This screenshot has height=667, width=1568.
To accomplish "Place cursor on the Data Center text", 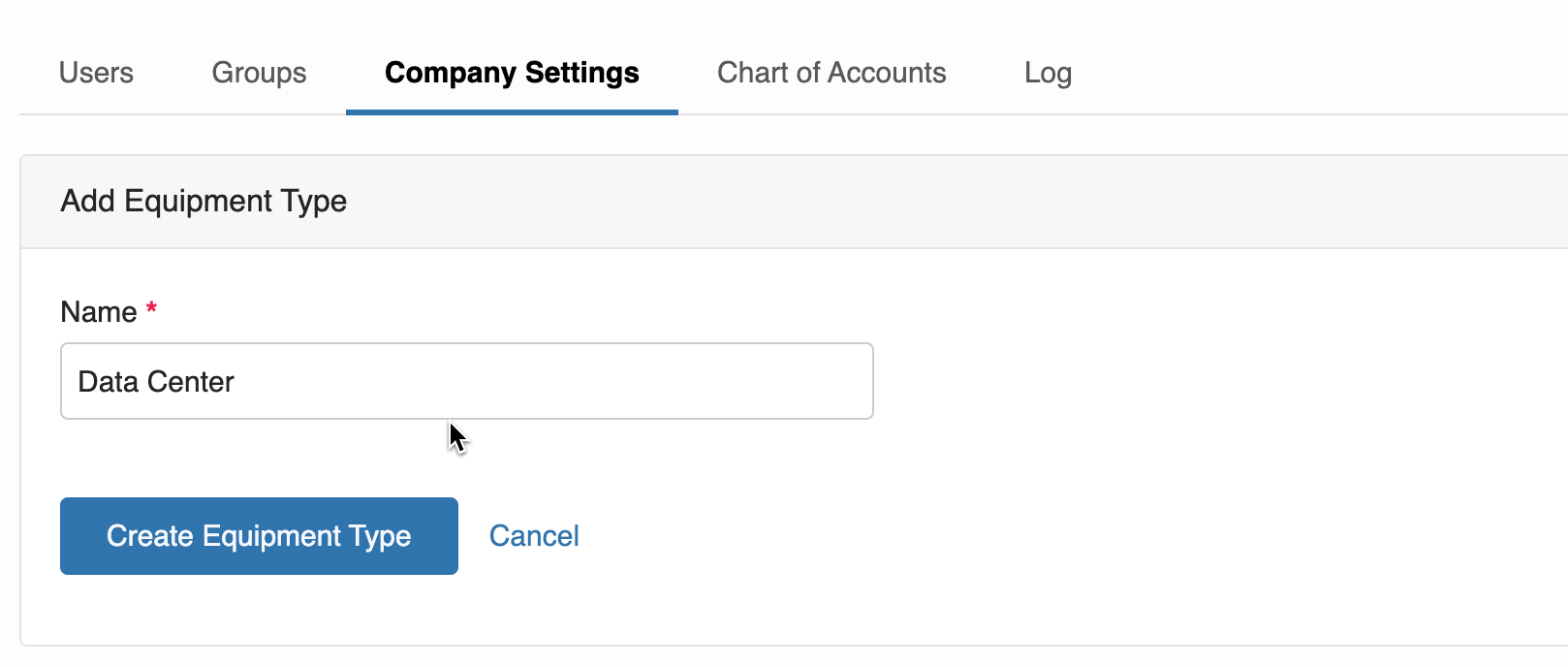I will [156, 382].
